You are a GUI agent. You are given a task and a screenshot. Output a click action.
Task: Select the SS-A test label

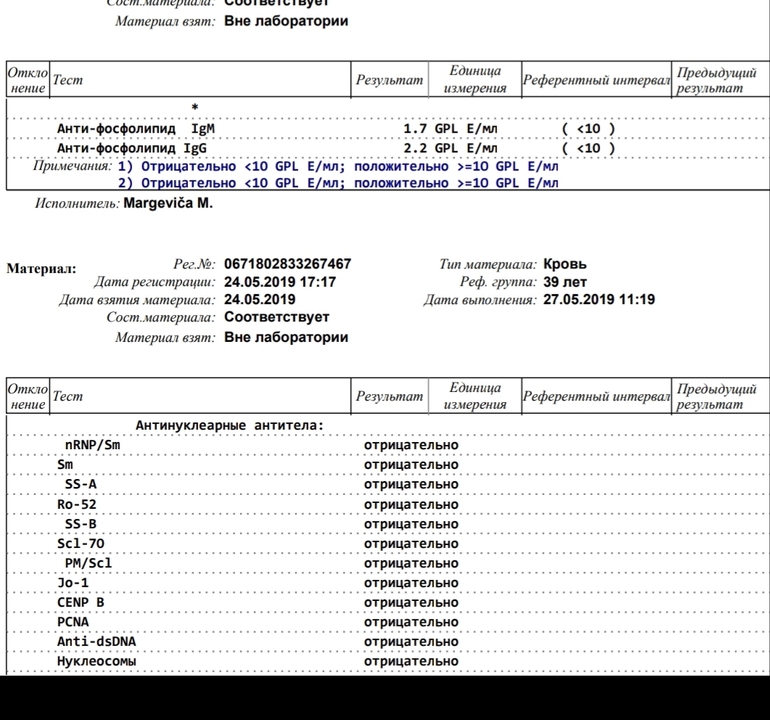tap(81, 484)
